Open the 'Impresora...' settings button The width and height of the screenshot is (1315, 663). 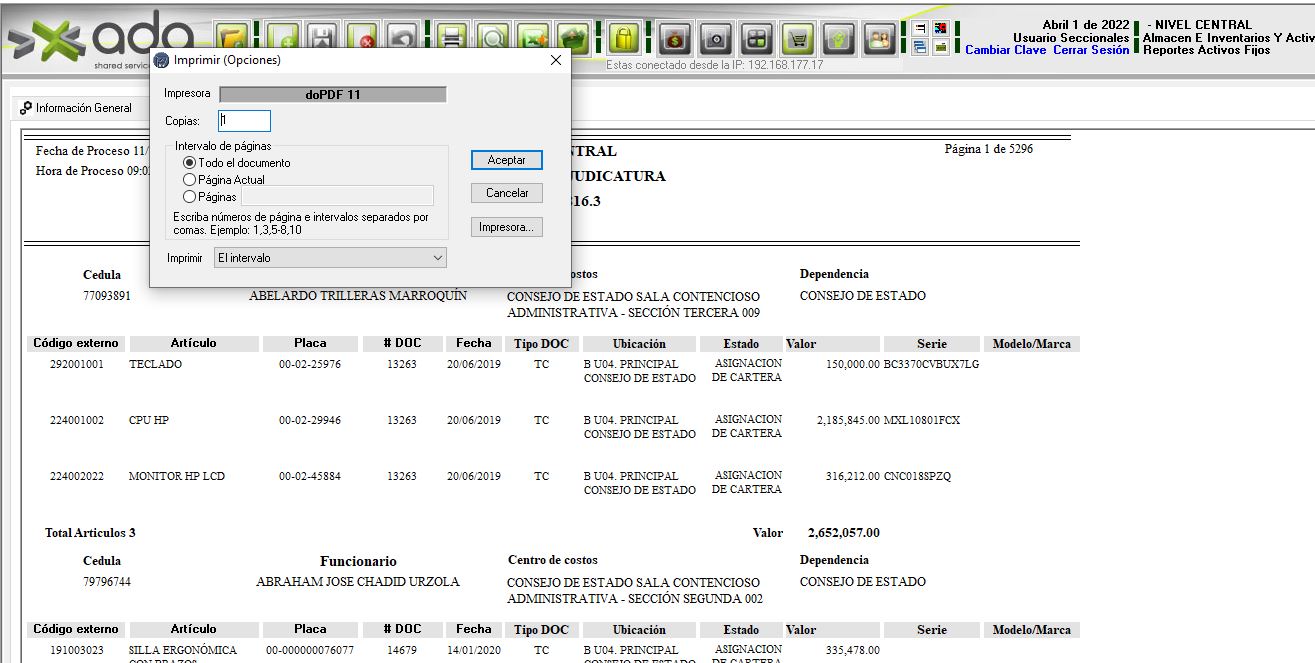[x=507, y=227]
